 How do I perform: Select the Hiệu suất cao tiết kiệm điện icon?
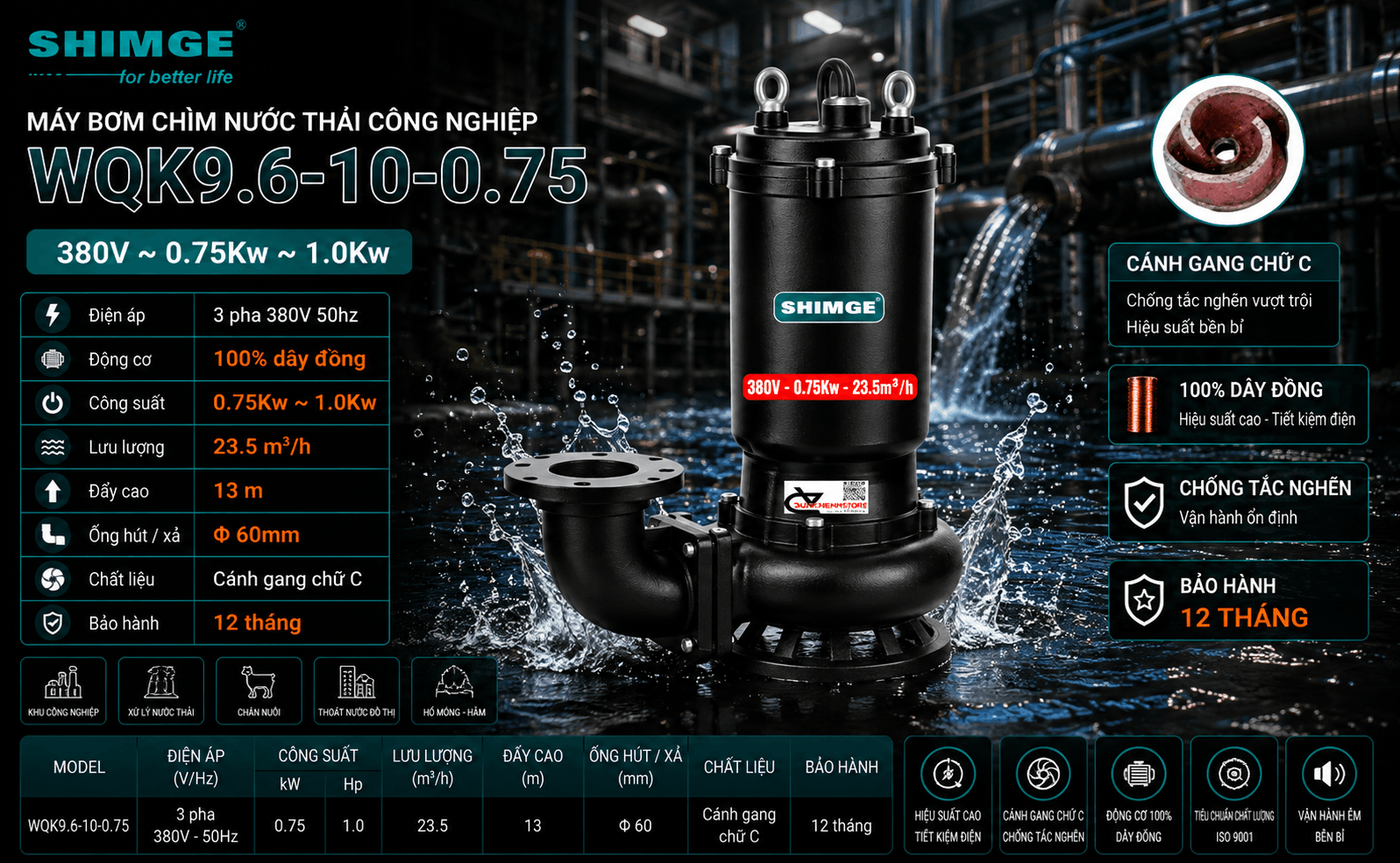click(x=948, y=774)
